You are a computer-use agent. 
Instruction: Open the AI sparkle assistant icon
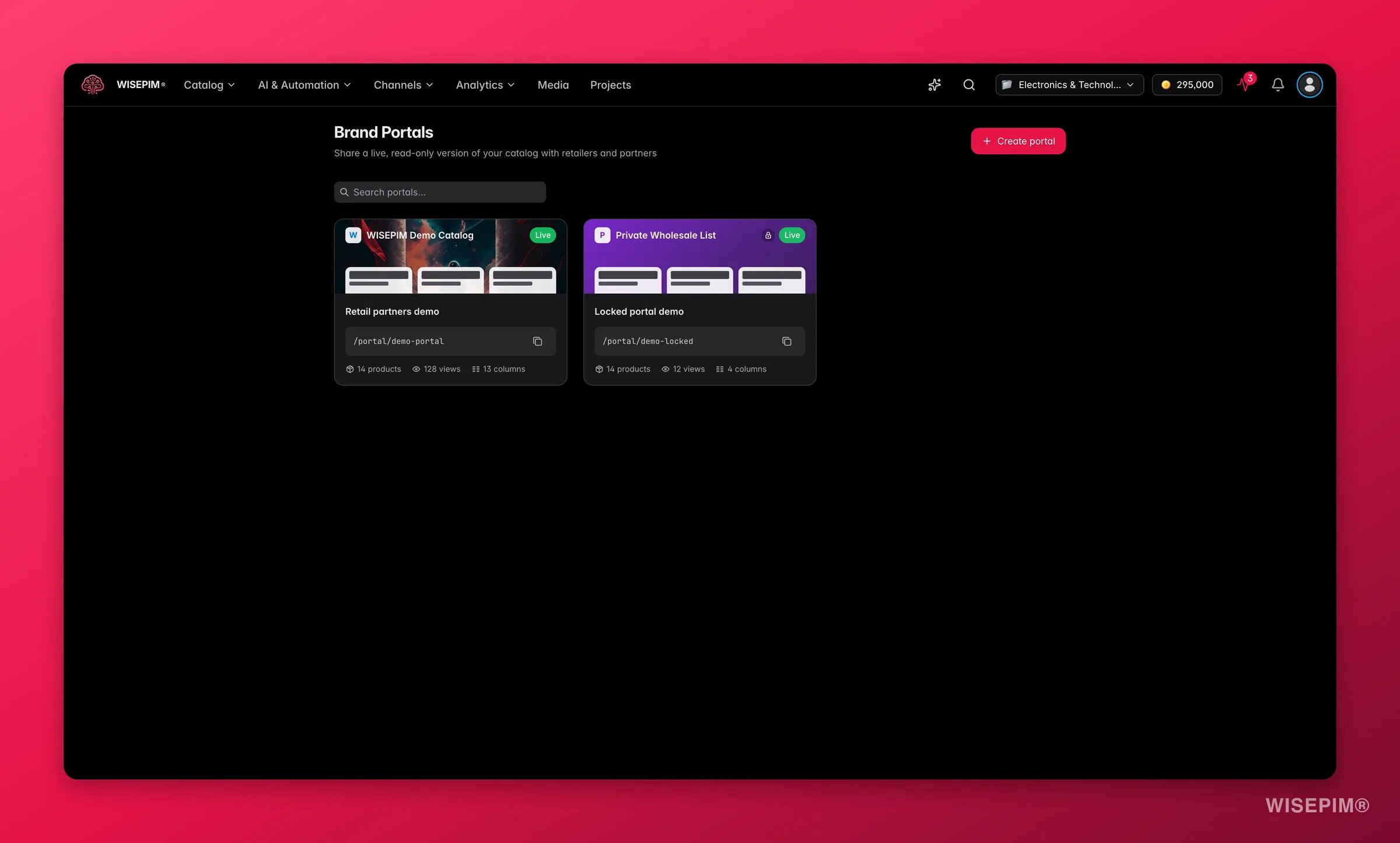[935, 85]
